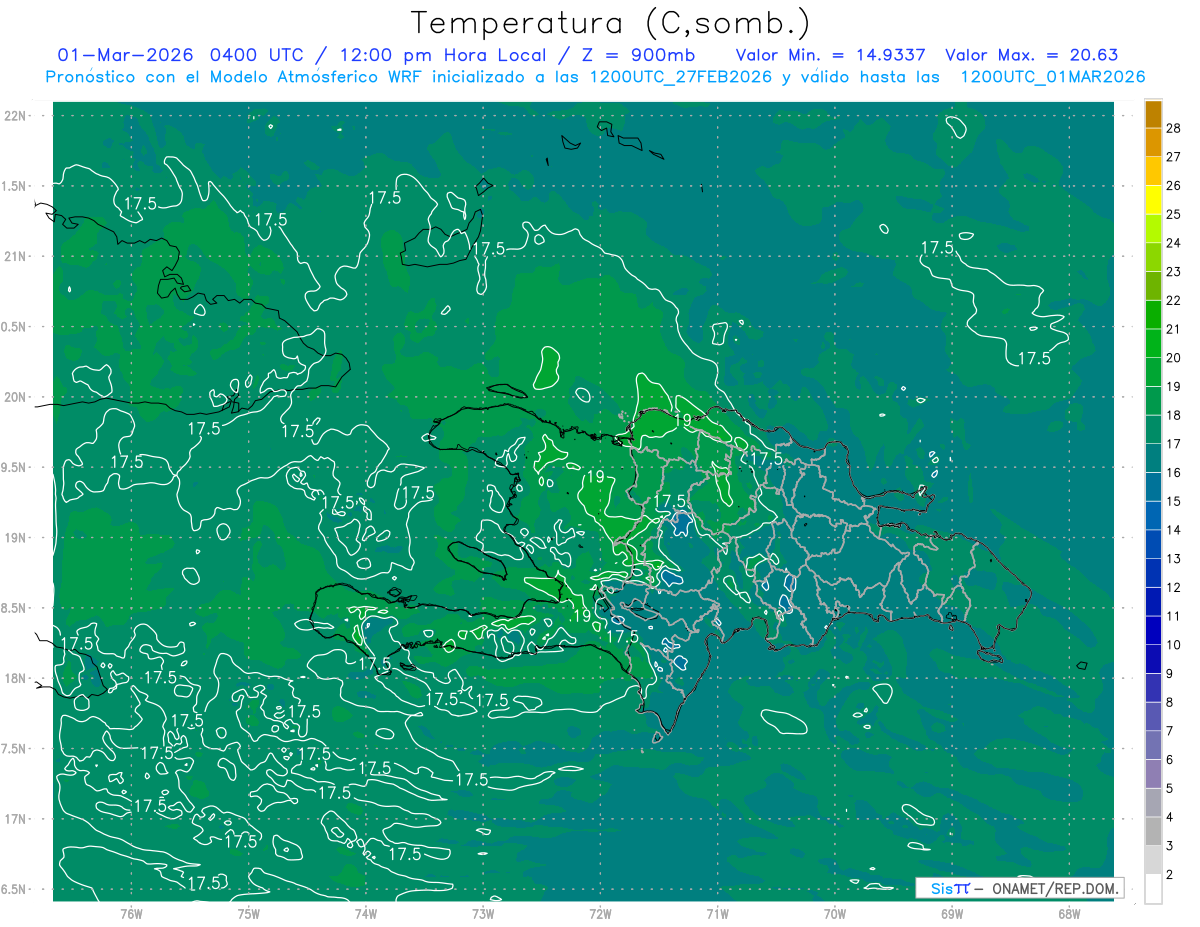Select the "01-Mar-2026" forecast date text

click(125, 55)
